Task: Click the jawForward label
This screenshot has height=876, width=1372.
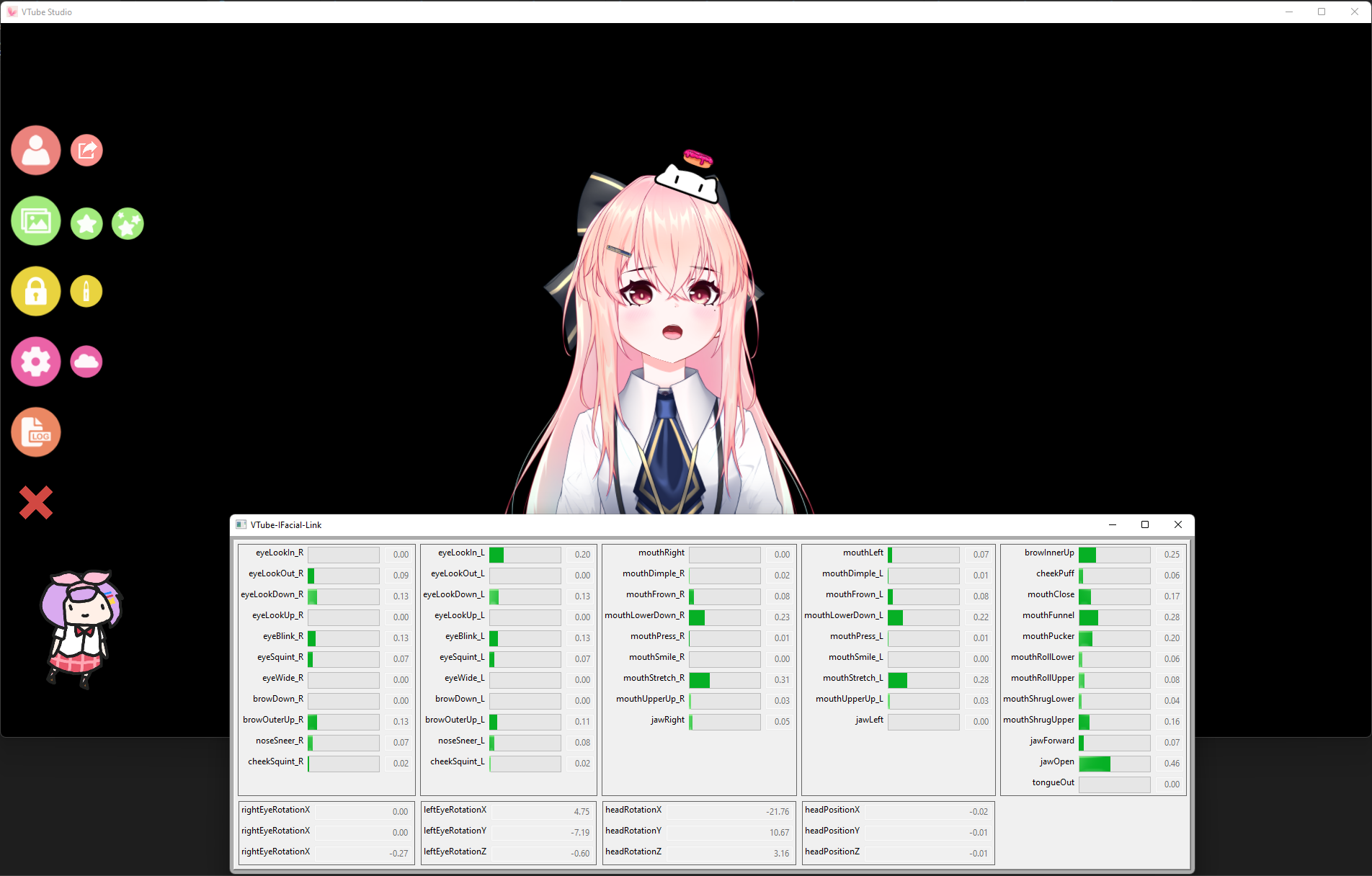Action: 1052,741
